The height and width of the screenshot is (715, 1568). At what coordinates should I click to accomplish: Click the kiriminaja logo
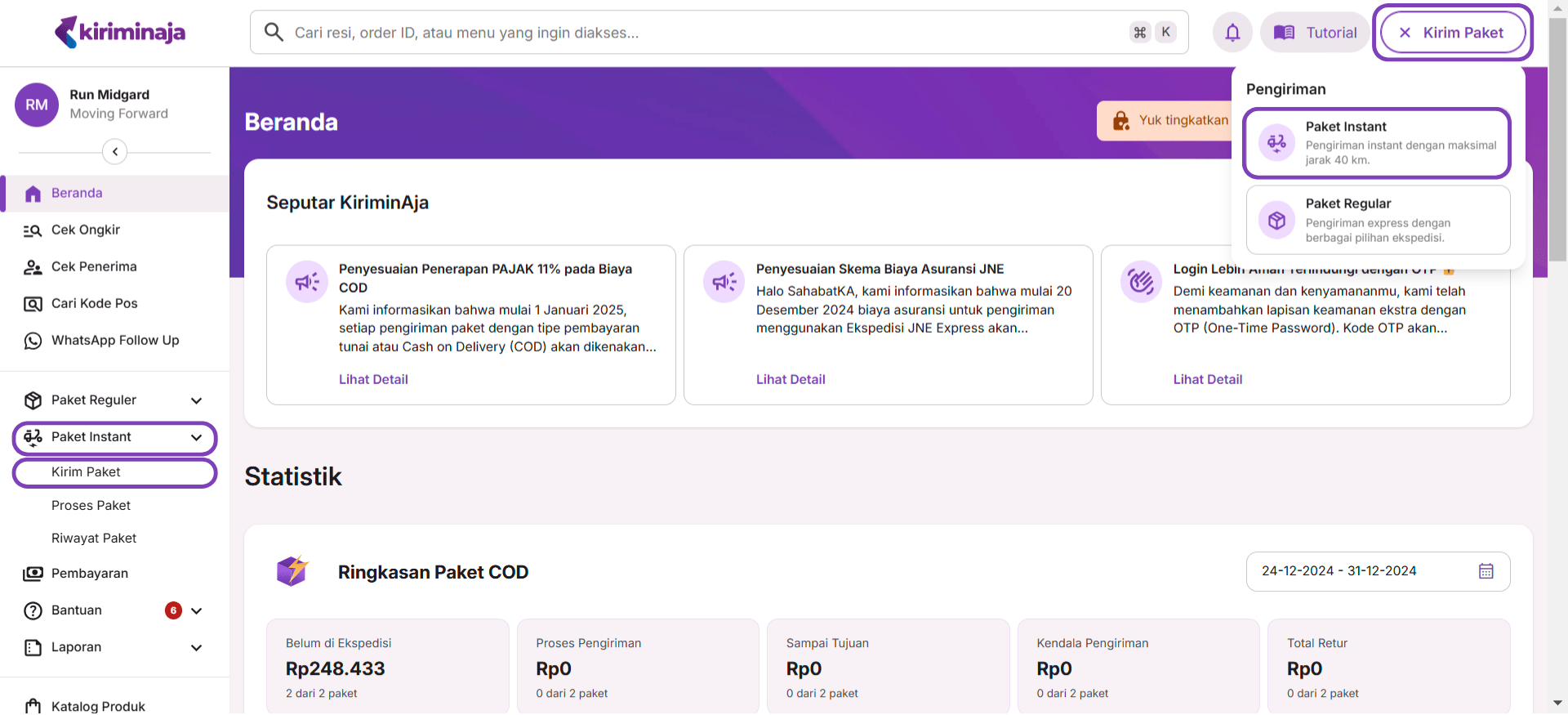pyautogui.click(x=120, y=33)
